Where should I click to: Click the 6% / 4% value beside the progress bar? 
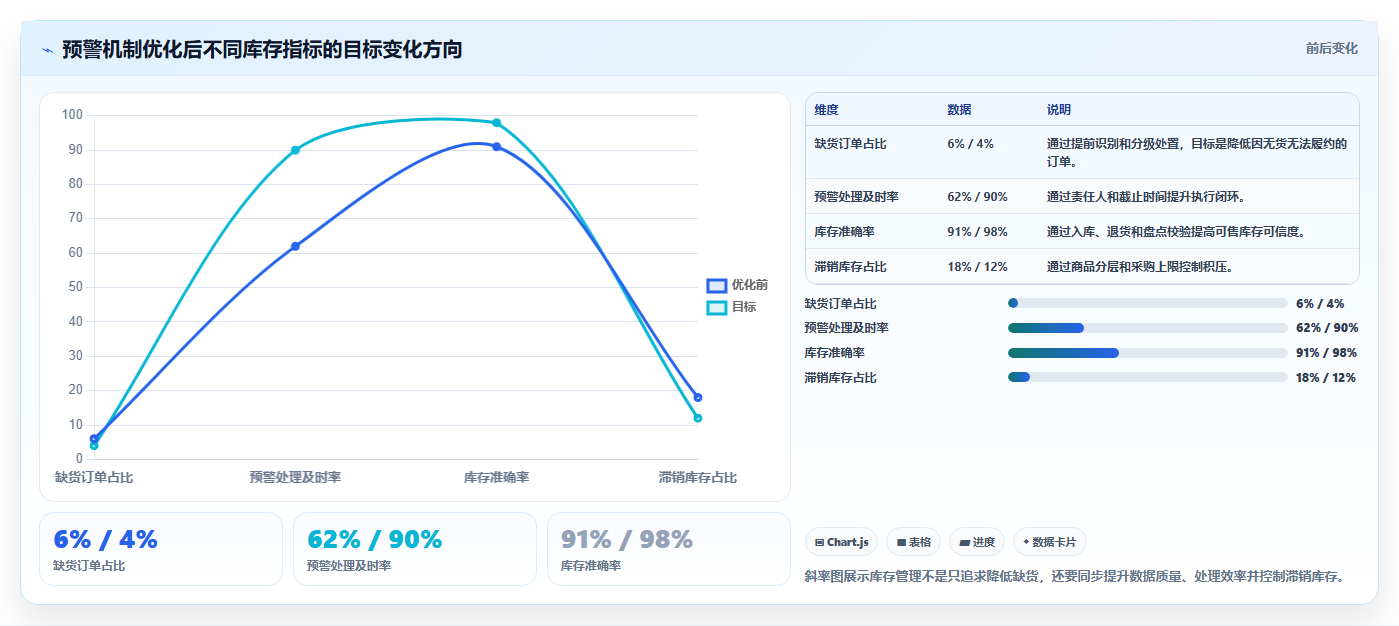coord(1320,303)
